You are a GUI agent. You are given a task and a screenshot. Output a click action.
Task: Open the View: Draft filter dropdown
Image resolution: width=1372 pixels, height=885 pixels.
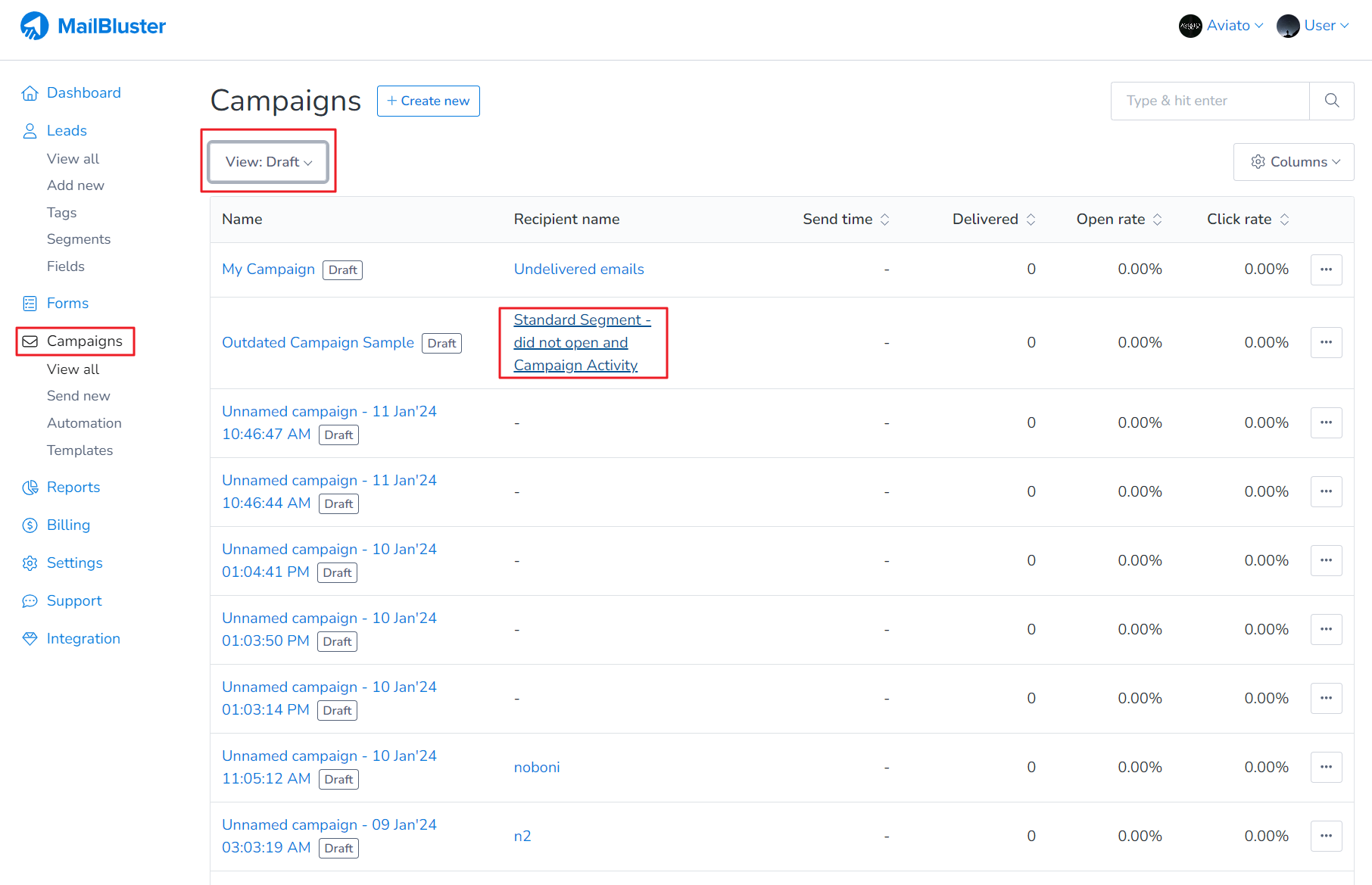pos(269,162)
